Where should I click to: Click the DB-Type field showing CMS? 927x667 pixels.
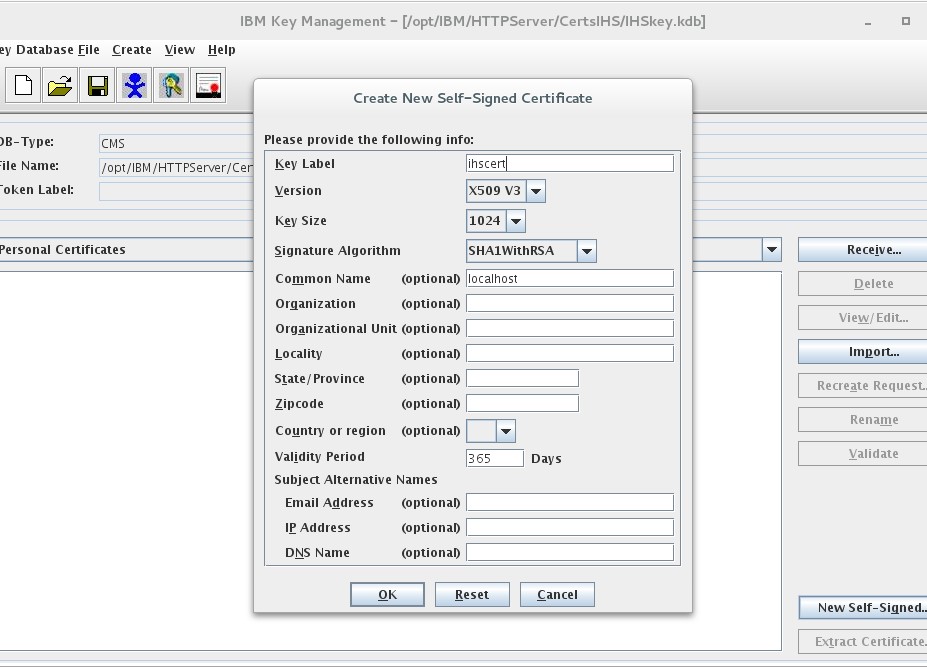177,143
